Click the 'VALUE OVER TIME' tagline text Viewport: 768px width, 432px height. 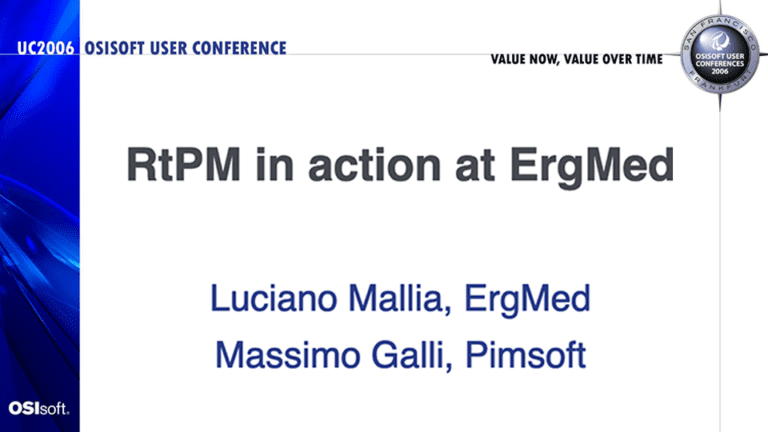coord(613,59)
